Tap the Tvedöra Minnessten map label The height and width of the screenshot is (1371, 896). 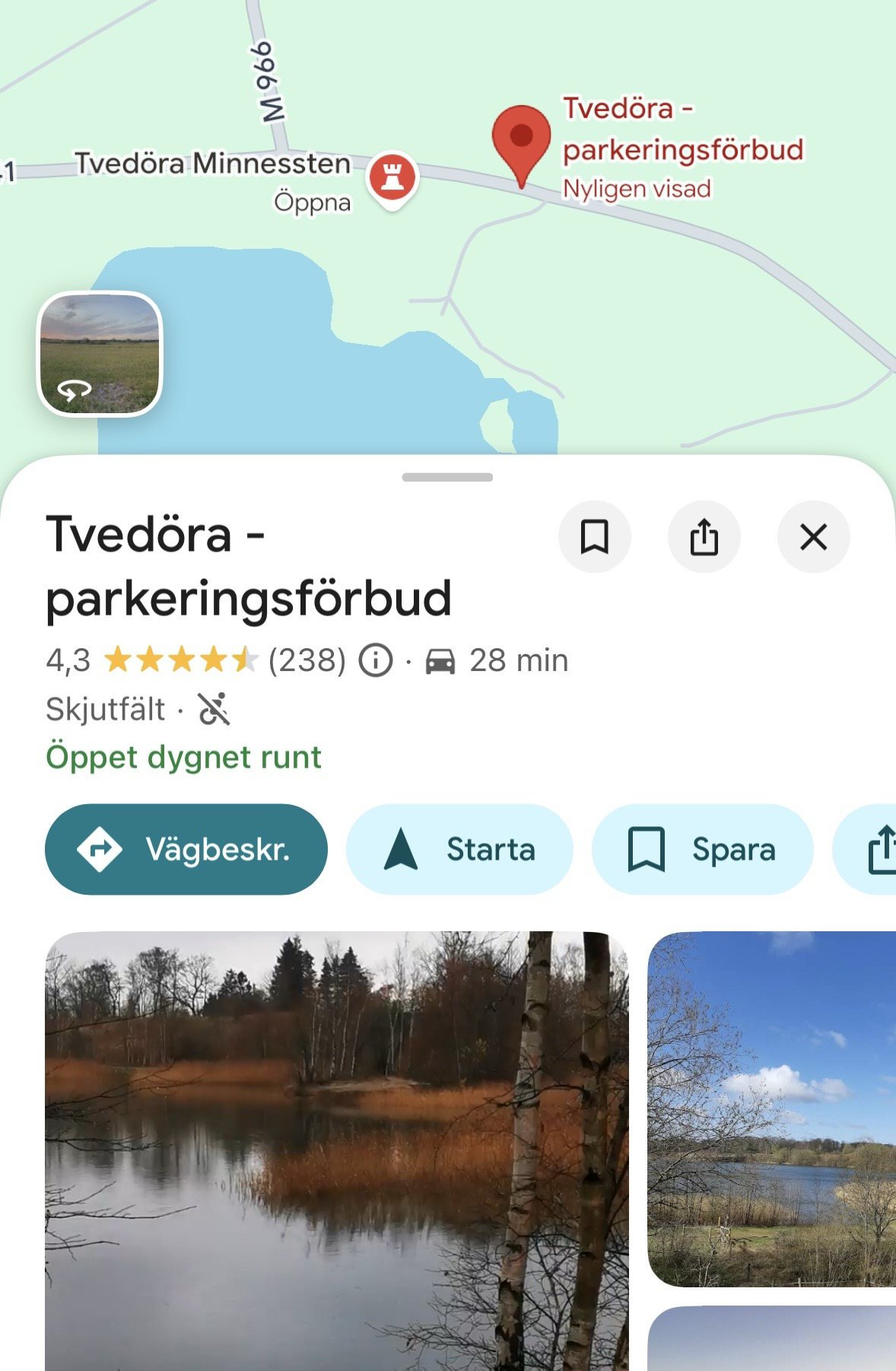(213, 163)
